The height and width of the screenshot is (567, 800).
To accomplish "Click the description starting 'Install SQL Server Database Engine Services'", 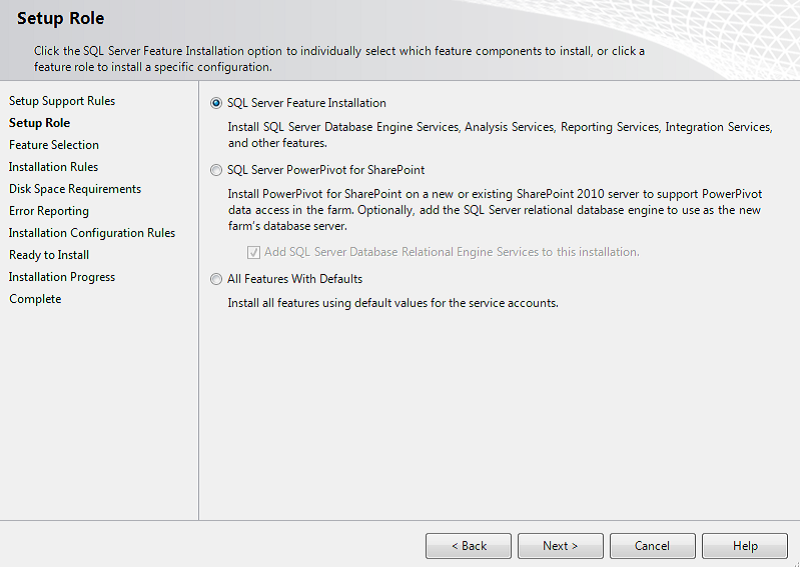I will [x=500, y=135].
